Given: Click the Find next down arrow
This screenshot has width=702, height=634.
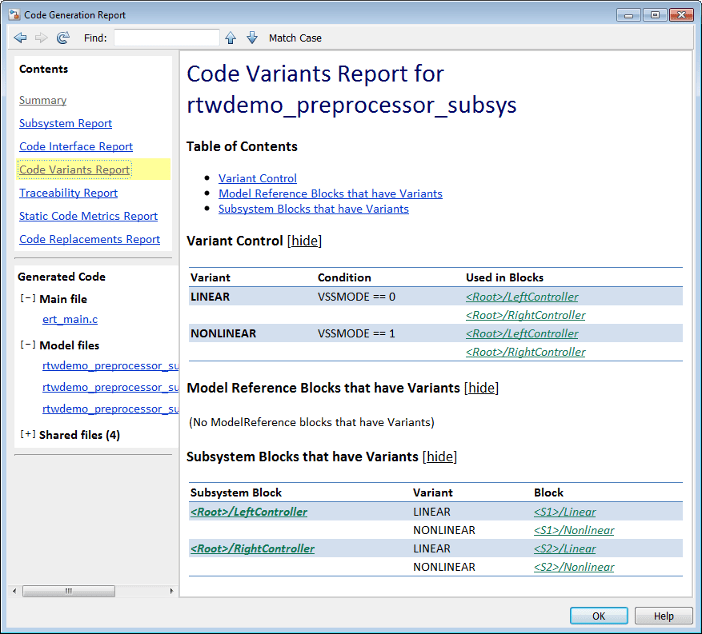Looking at the screenshot, I should click(x=252, y=38).
